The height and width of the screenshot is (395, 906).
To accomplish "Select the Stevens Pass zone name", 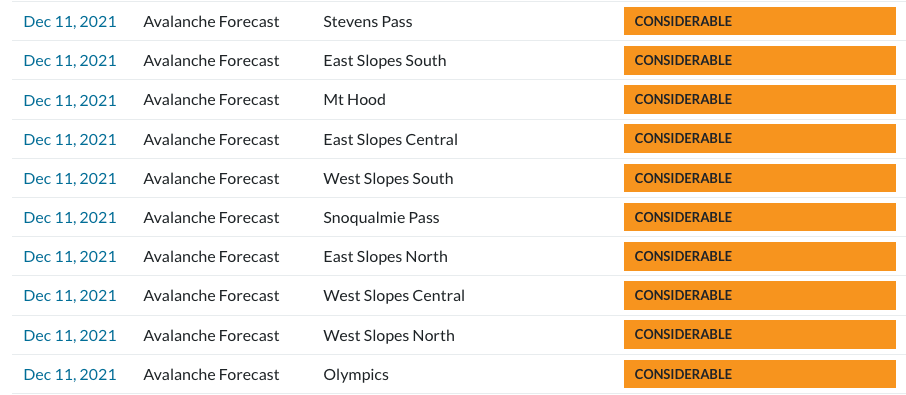I will pos(367,21).
